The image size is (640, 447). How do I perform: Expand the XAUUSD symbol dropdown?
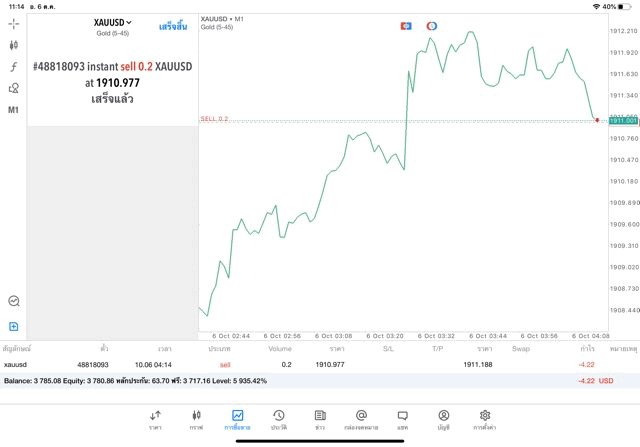112,22
